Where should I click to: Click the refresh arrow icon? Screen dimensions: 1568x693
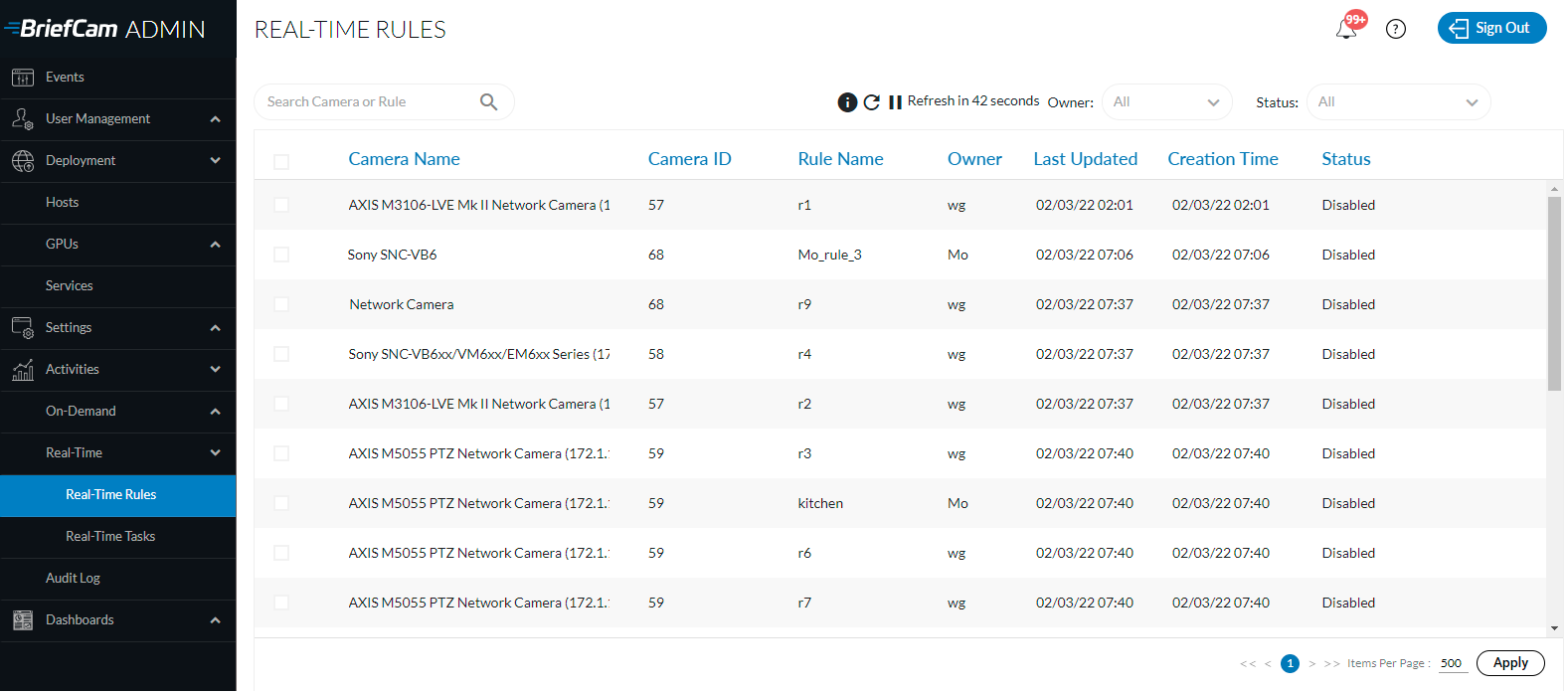click(x=872, y=102)
